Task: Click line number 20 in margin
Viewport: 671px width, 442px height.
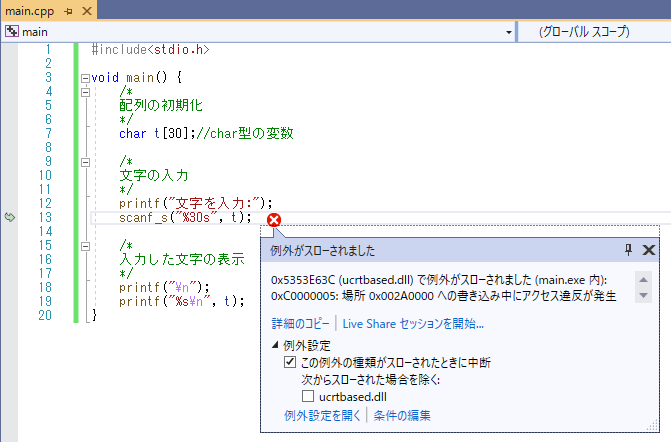Action: [45, 315]
